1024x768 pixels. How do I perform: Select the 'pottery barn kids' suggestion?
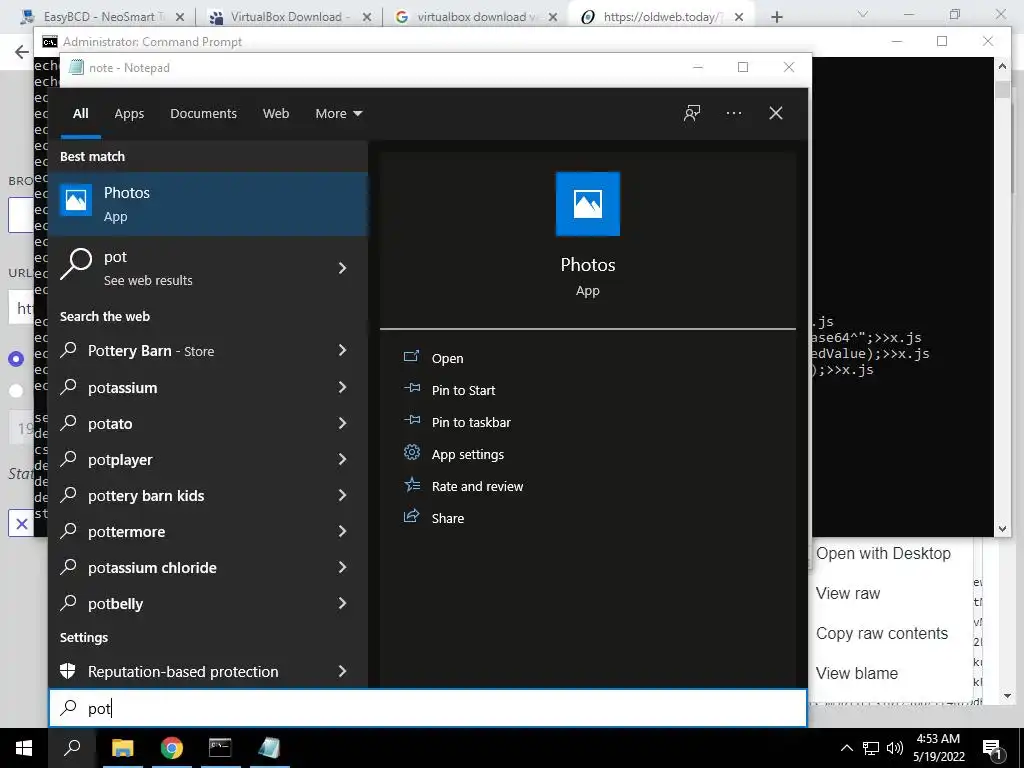pyautogui.click(x=208, y=496)
